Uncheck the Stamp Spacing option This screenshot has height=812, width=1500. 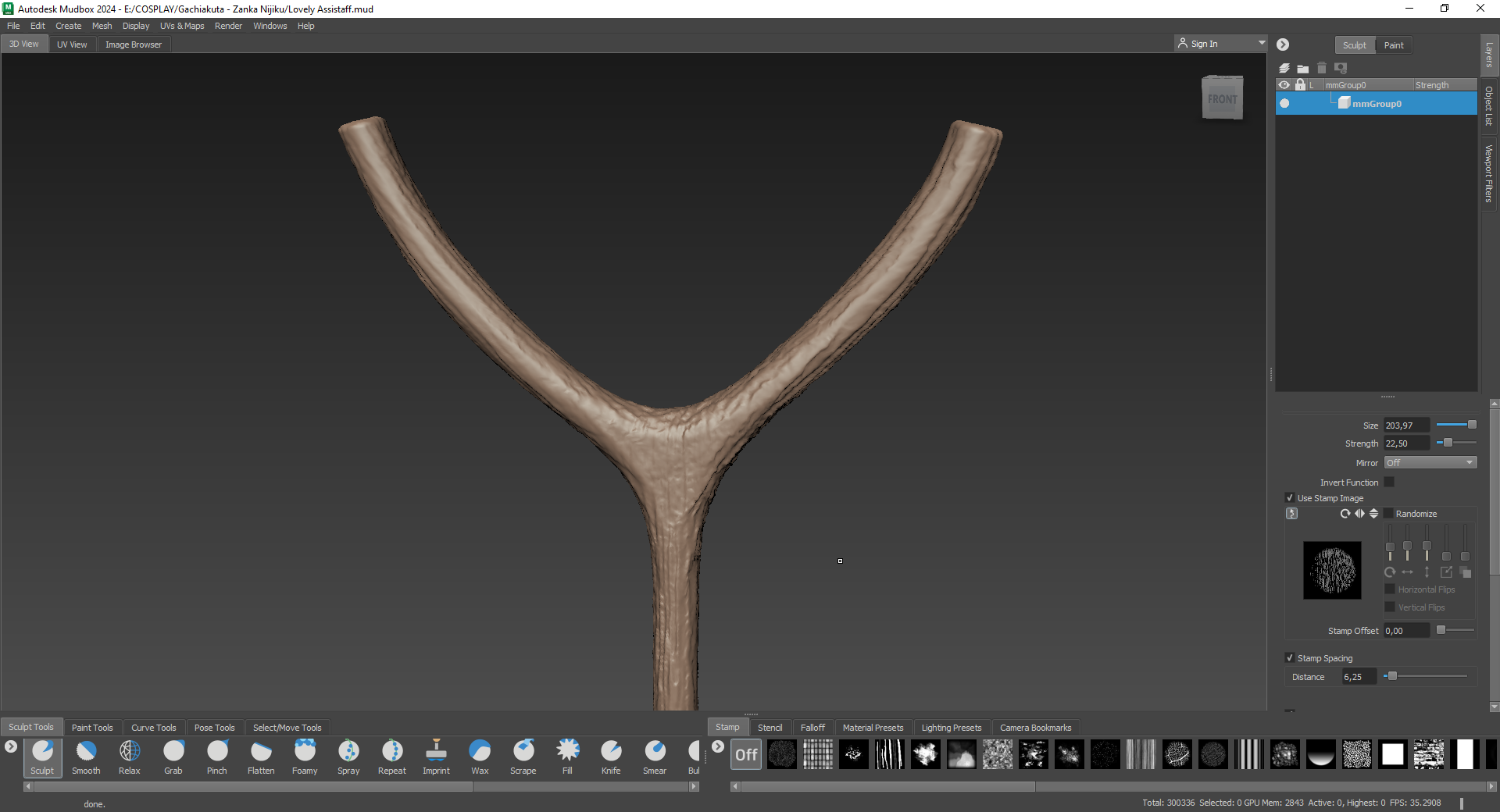click(x=1290, y=658)
